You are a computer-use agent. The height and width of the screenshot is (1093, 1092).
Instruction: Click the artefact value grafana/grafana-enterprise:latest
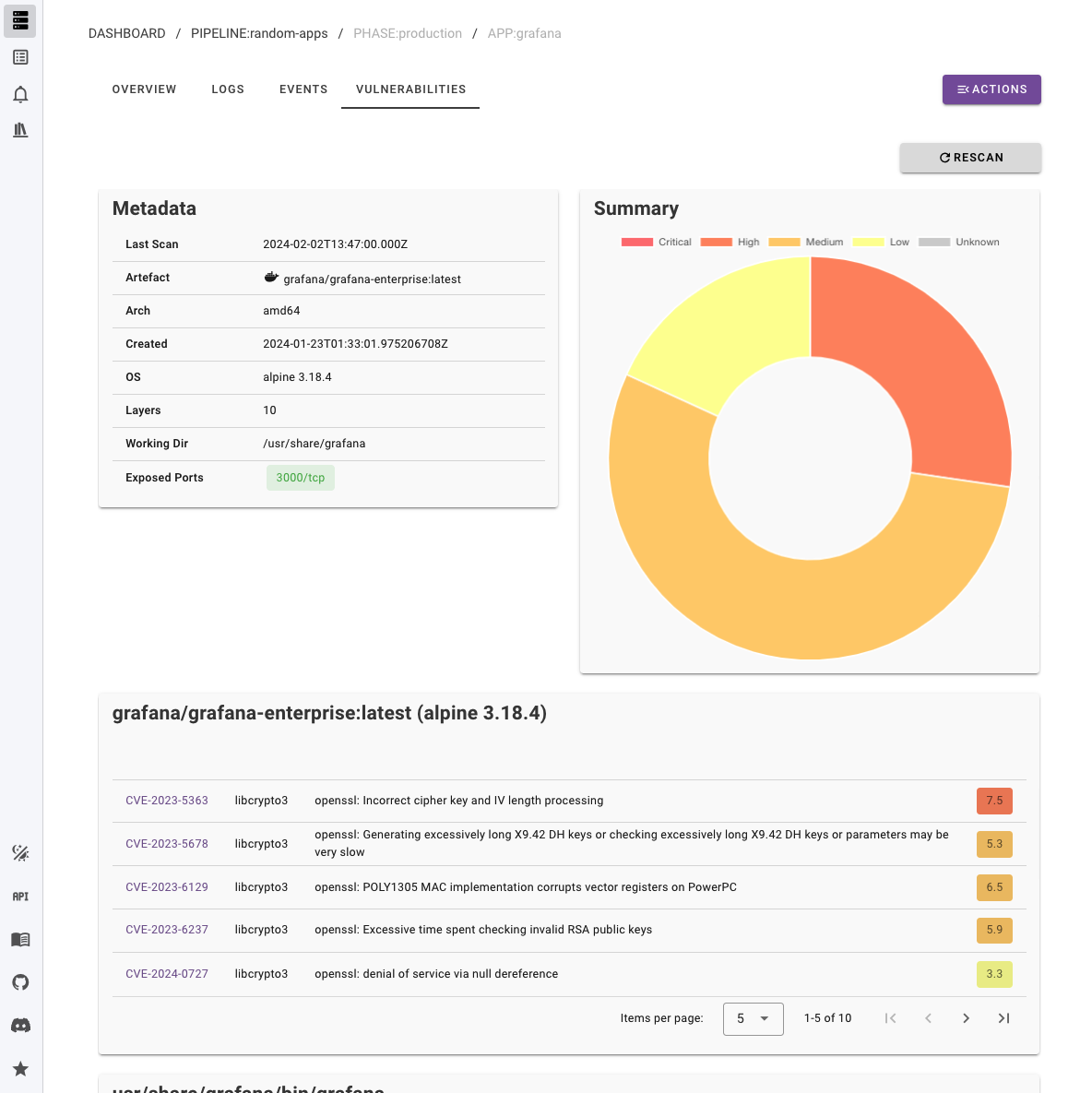click(x=372, y=279)
